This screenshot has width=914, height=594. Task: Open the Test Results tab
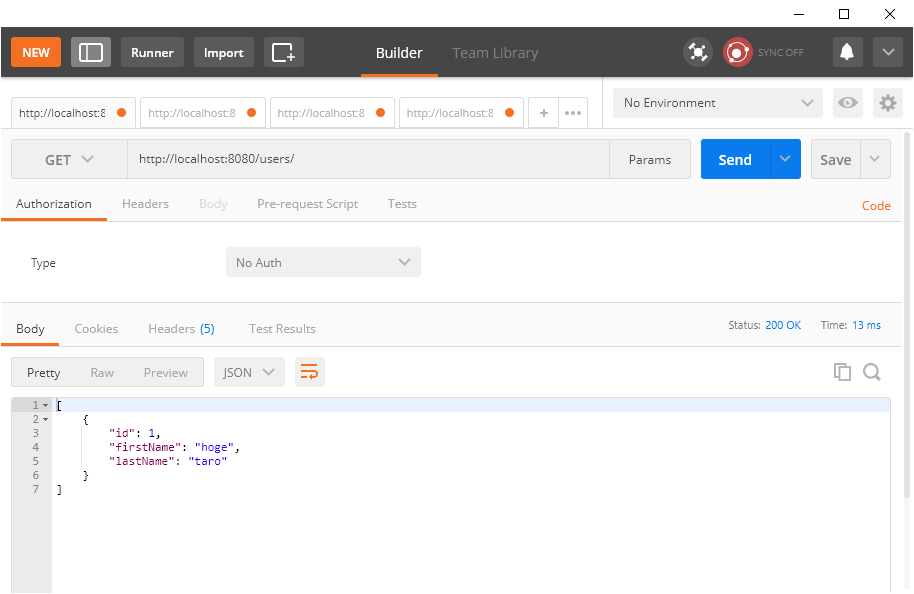(282, 329)
